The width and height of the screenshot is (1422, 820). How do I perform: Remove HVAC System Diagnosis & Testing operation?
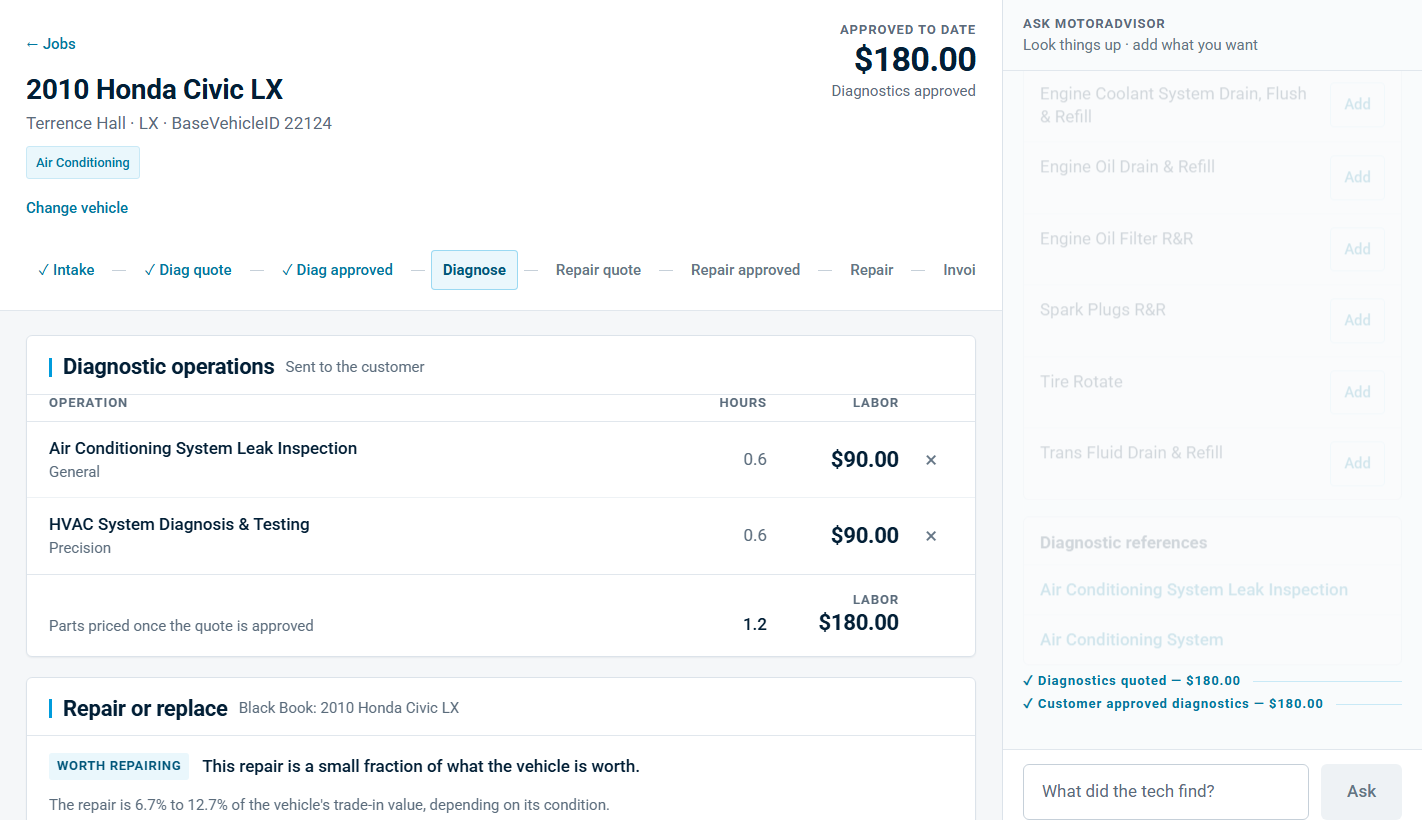(931, 536)
